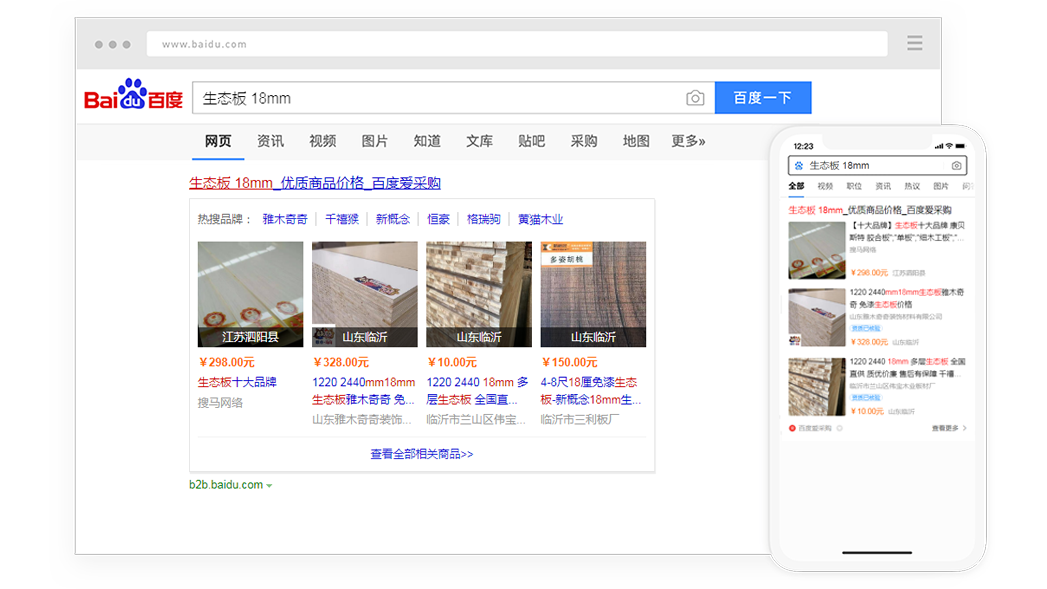Tap the phone product thumbnail priced ¥328.00

tap(817, 317)
